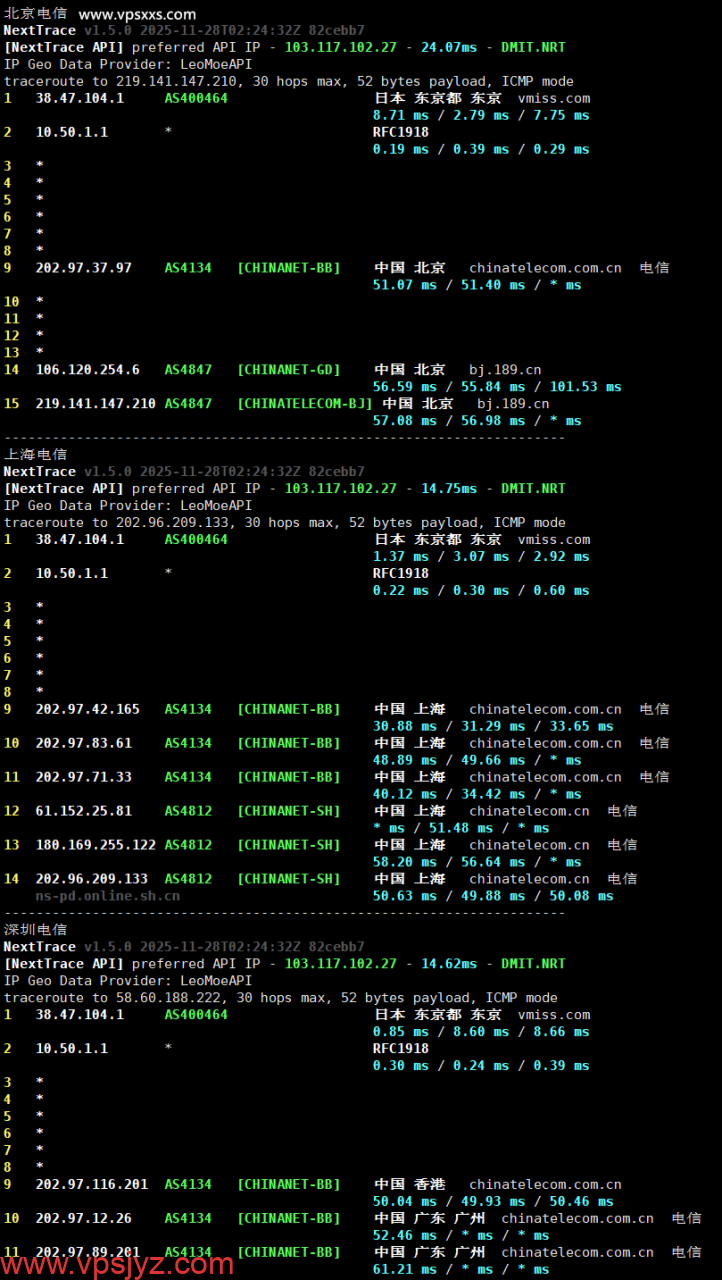Screen dimensions: 722x1280
Task: Click the [CHINATELECOM-BJ] network label
Action: 305,404
